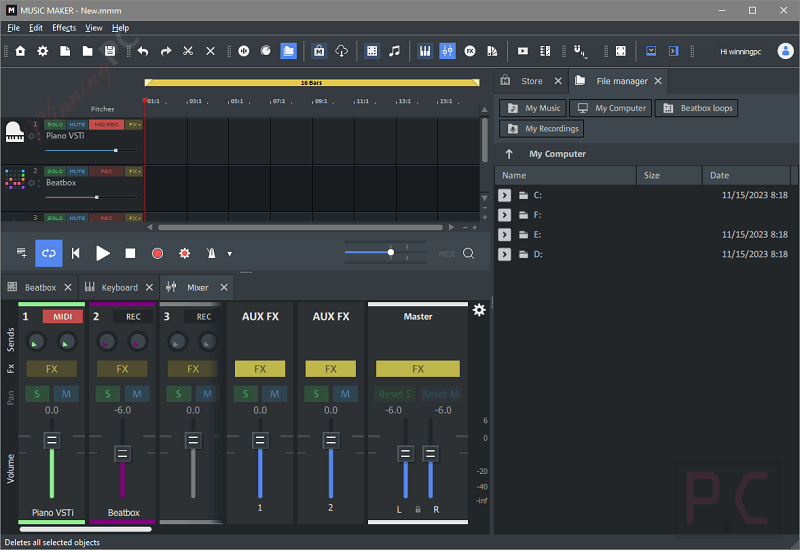Go up one folder level arrow
This screenshot has height=550, width=800.
click(509, 154)
